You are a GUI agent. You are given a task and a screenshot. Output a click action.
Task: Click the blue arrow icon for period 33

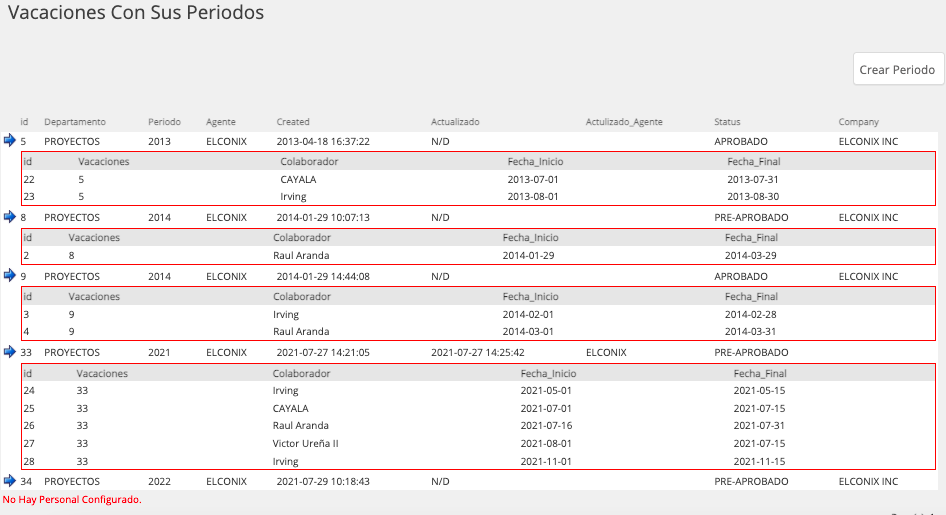tap(10, 352)
